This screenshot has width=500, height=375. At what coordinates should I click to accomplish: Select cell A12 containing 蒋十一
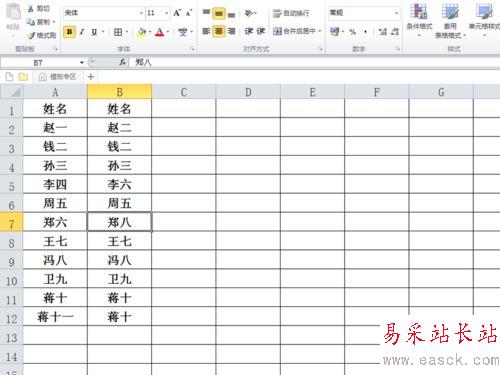[x=55, y=316]
